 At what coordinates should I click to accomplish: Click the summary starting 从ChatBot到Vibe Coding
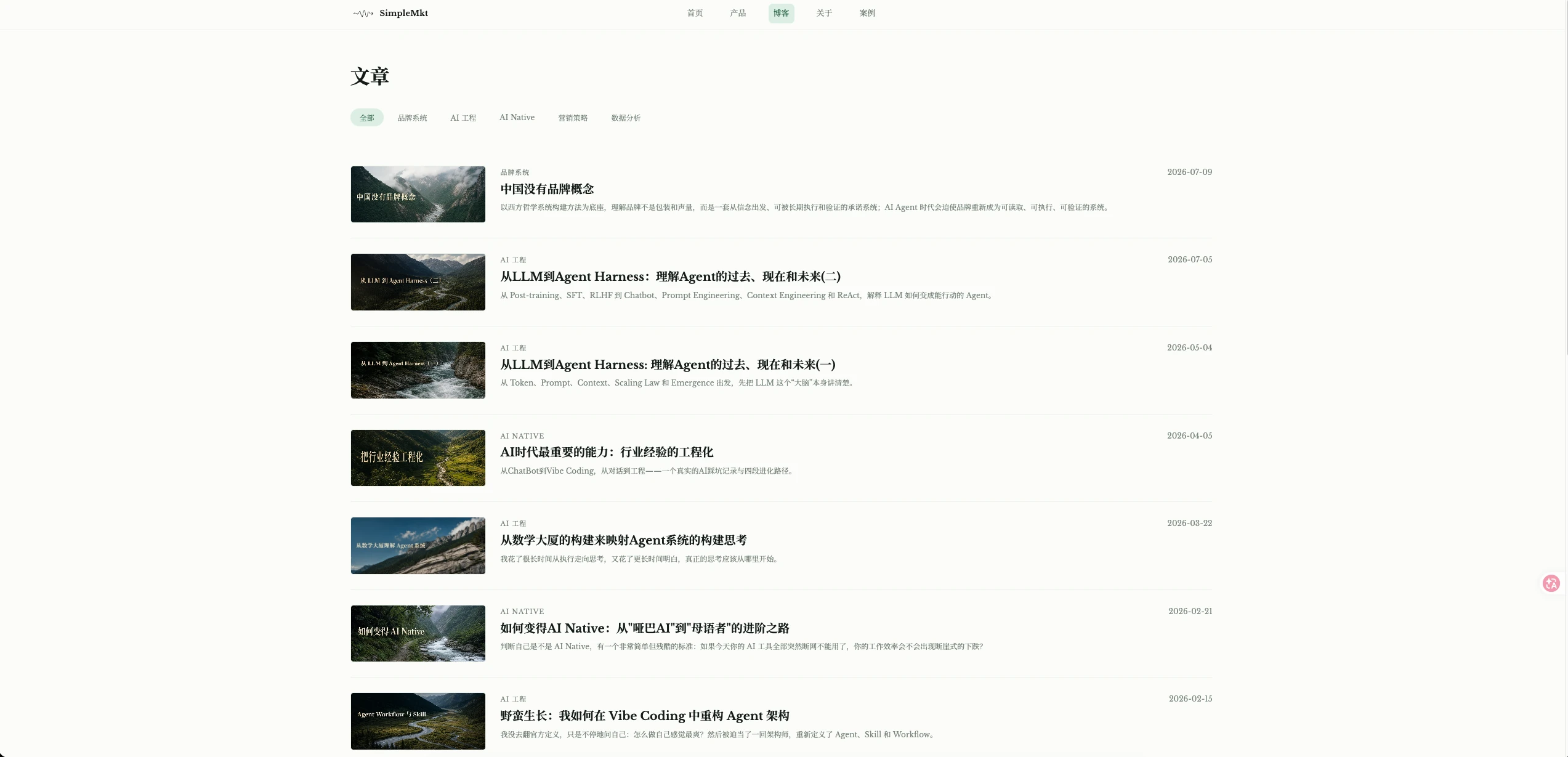(x=648, y=471)
